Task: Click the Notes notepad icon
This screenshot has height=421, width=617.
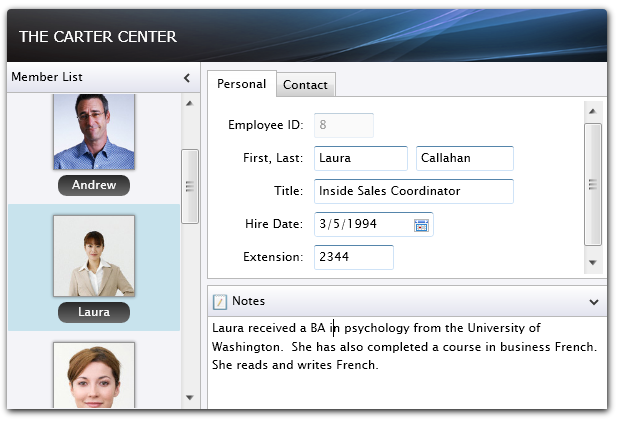Action: [x=220, y=302]
